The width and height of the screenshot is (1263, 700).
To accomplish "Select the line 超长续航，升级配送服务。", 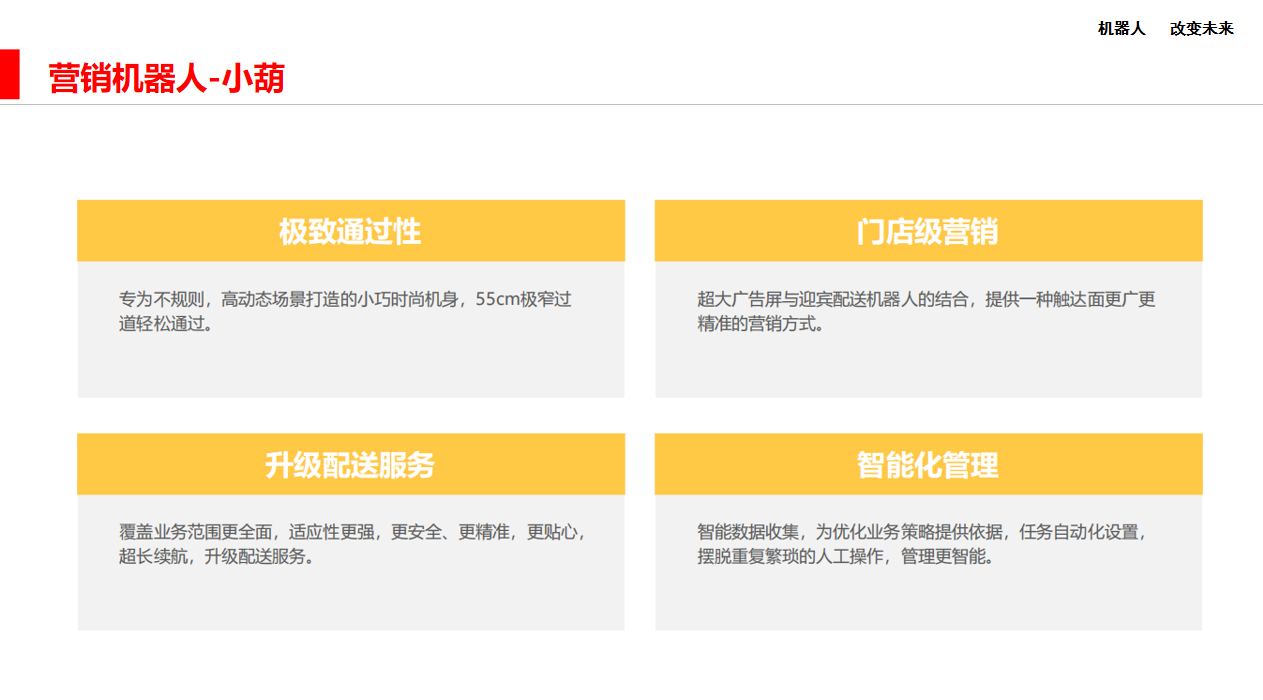I will click(x=218, y=557).
